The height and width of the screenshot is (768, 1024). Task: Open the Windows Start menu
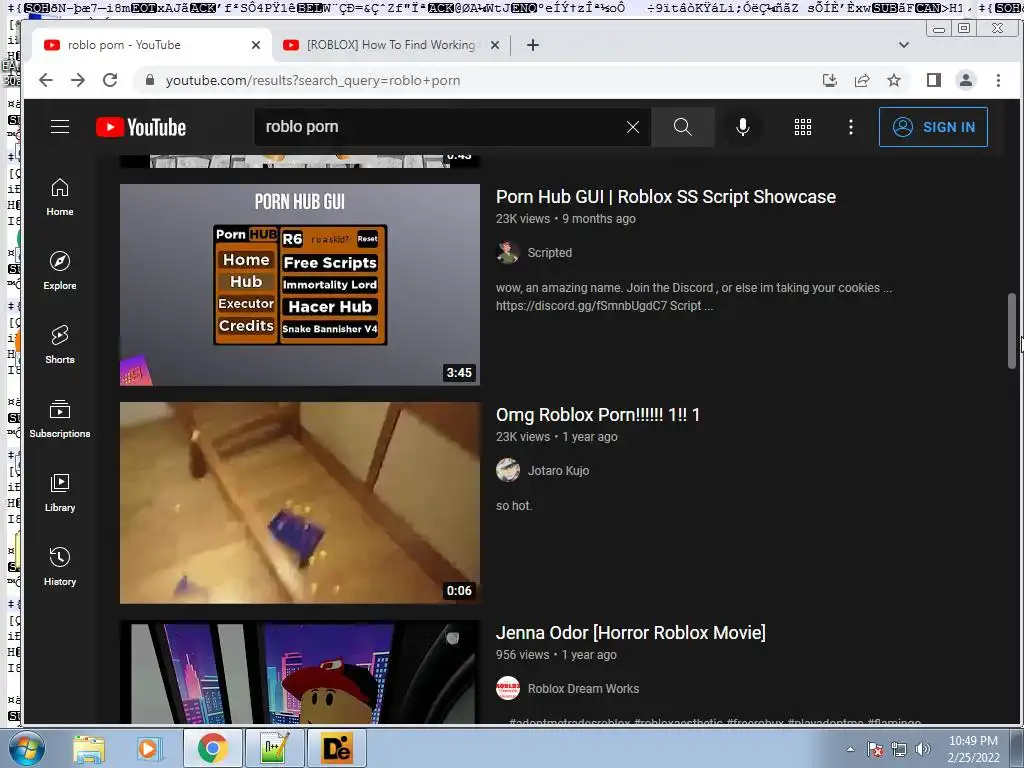26,748
